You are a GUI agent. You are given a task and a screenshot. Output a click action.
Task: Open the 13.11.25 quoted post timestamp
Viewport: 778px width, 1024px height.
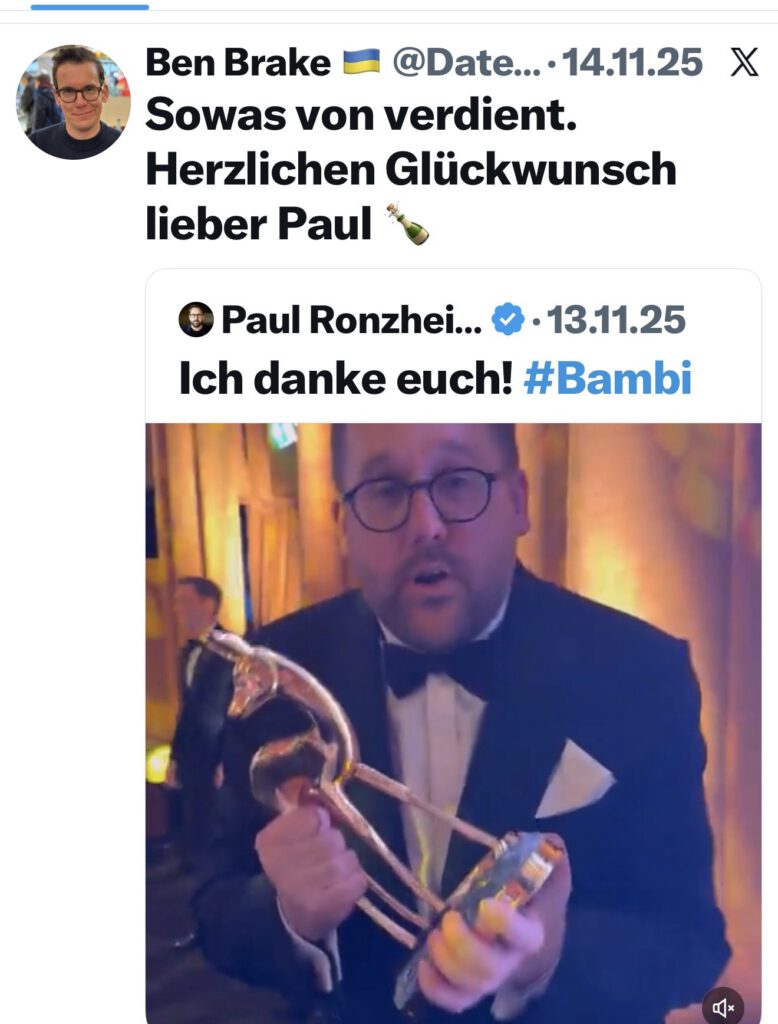(x=615, y=319)
